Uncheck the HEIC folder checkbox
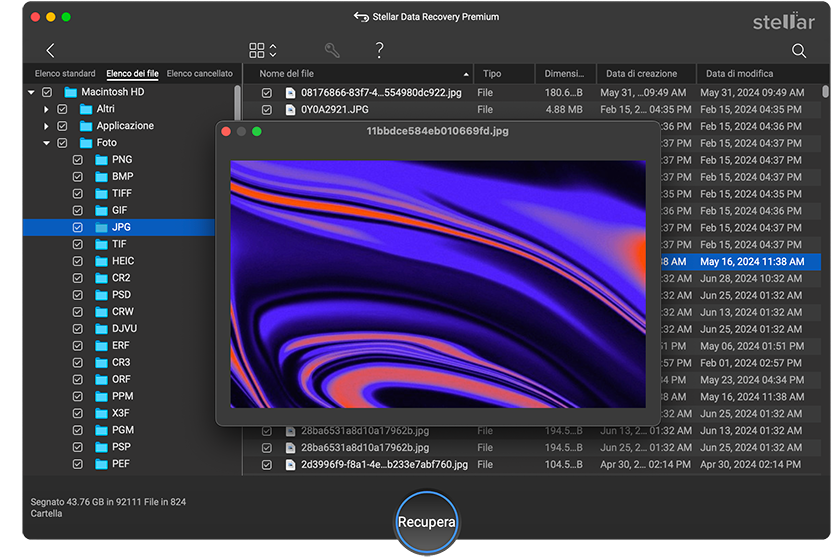 tap(78, 261)
